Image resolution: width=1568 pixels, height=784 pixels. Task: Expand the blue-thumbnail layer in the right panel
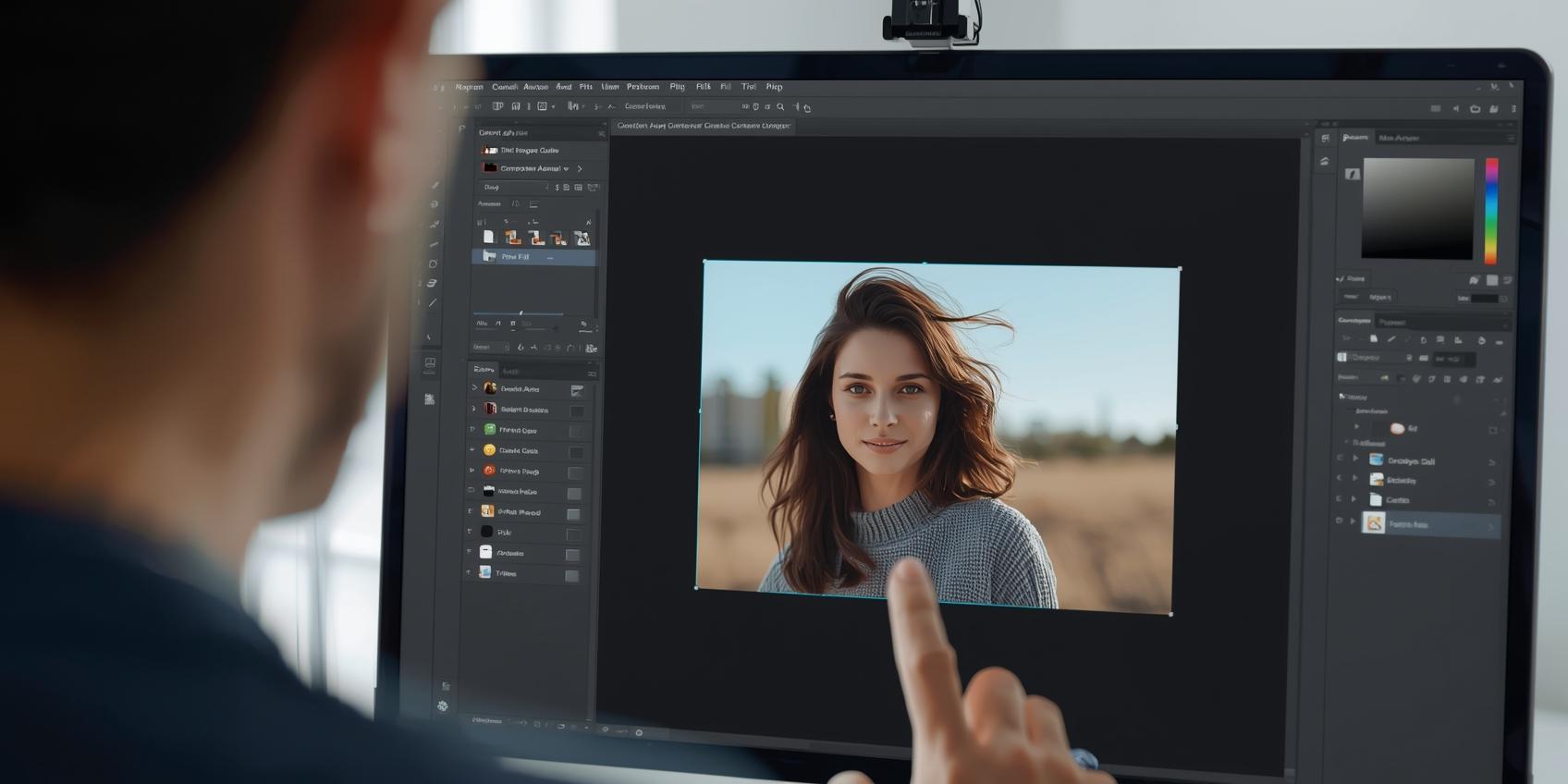[1356, 459]
